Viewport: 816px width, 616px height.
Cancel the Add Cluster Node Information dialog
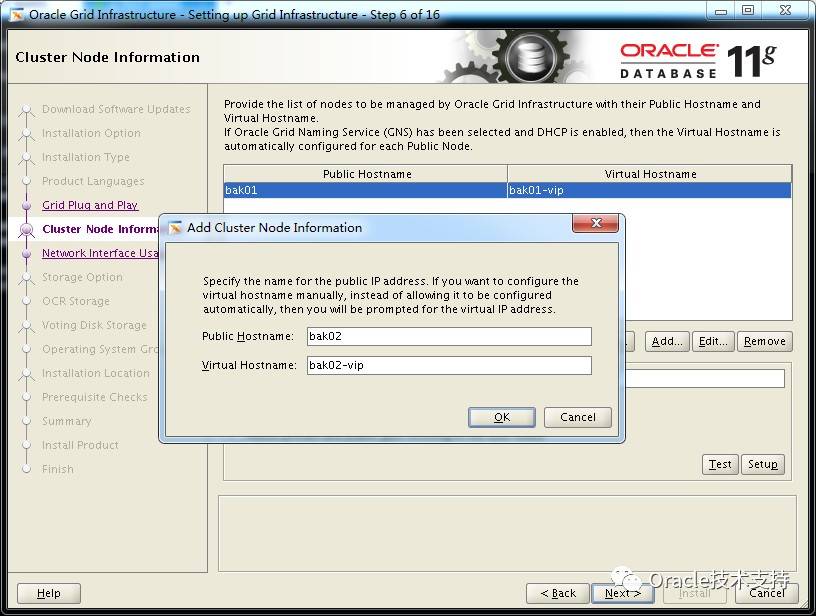coord(578,417)
